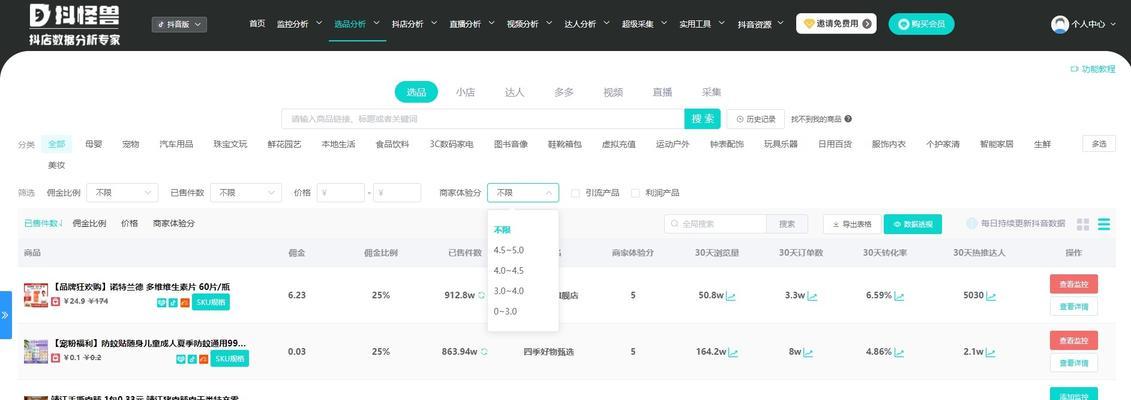Click trend chart icon next to 6.59%
1131x400 pixels.
tap(899, 295)
